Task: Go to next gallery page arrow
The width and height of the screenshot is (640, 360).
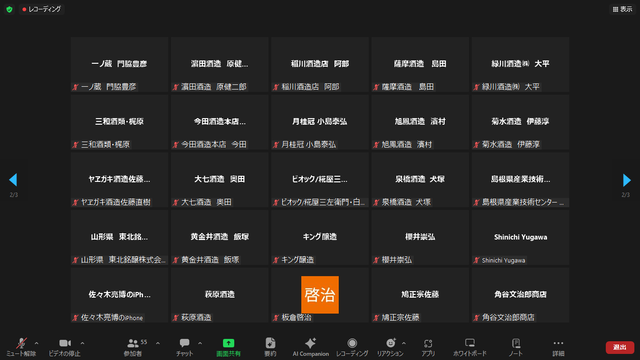Action: coord(627,180)
